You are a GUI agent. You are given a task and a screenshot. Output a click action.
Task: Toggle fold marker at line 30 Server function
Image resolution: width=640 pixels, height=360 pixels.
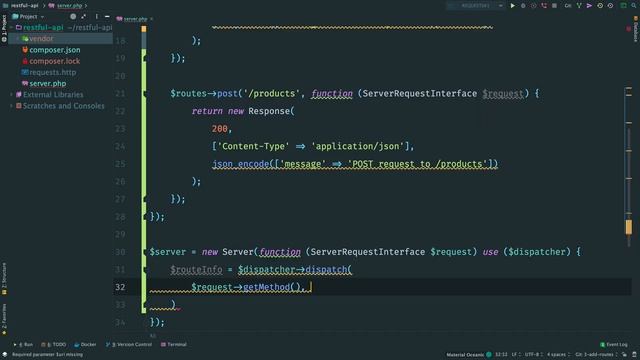click(x=144, y=252)
